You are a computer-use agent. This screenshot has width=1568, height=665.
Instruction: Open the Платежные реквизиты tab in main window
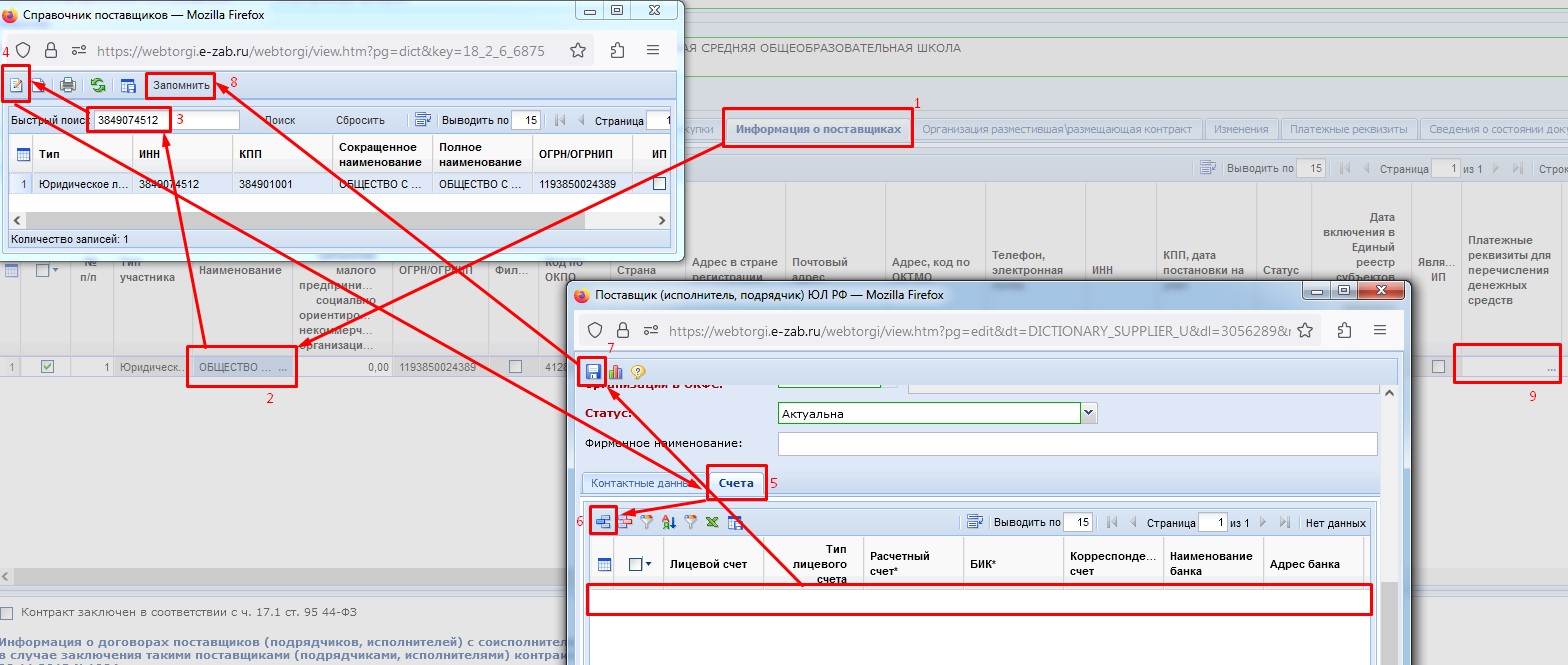coord(1349,129)
